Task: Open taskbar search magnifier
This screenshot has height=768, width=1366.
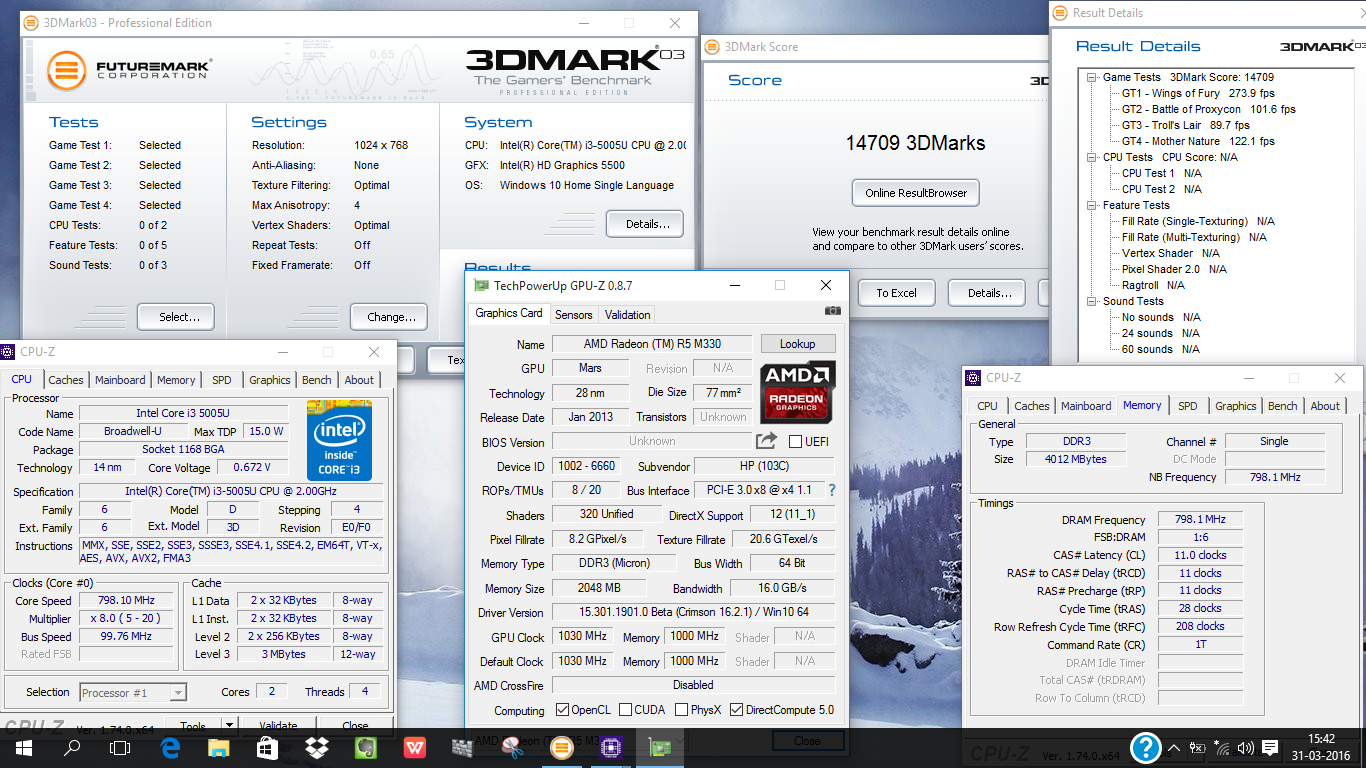Action: pyautogui.click(x=72, y=747)
